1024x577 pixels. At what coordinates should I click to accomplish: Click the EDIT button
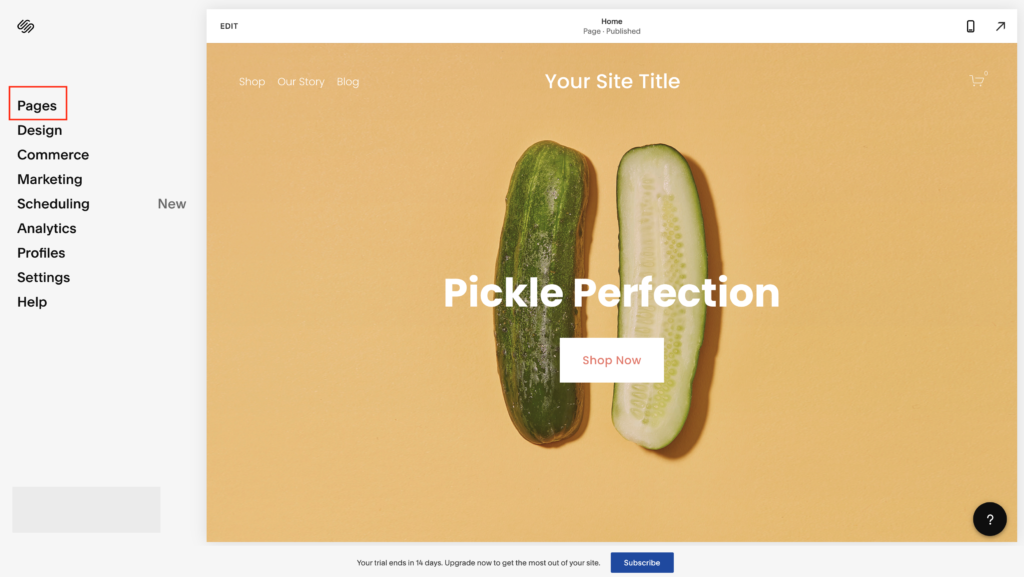[229, 26]
